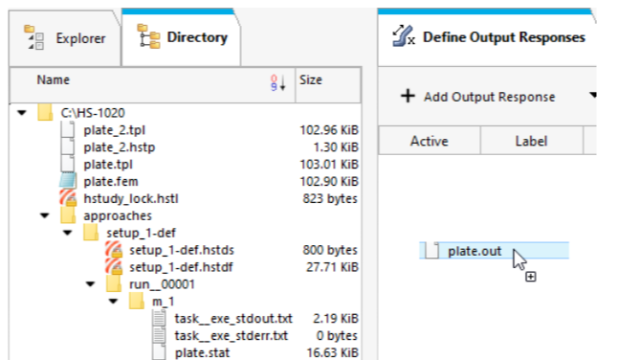640x360 pixels.
Task: Click the Active column header
Action: pos(429,141)
